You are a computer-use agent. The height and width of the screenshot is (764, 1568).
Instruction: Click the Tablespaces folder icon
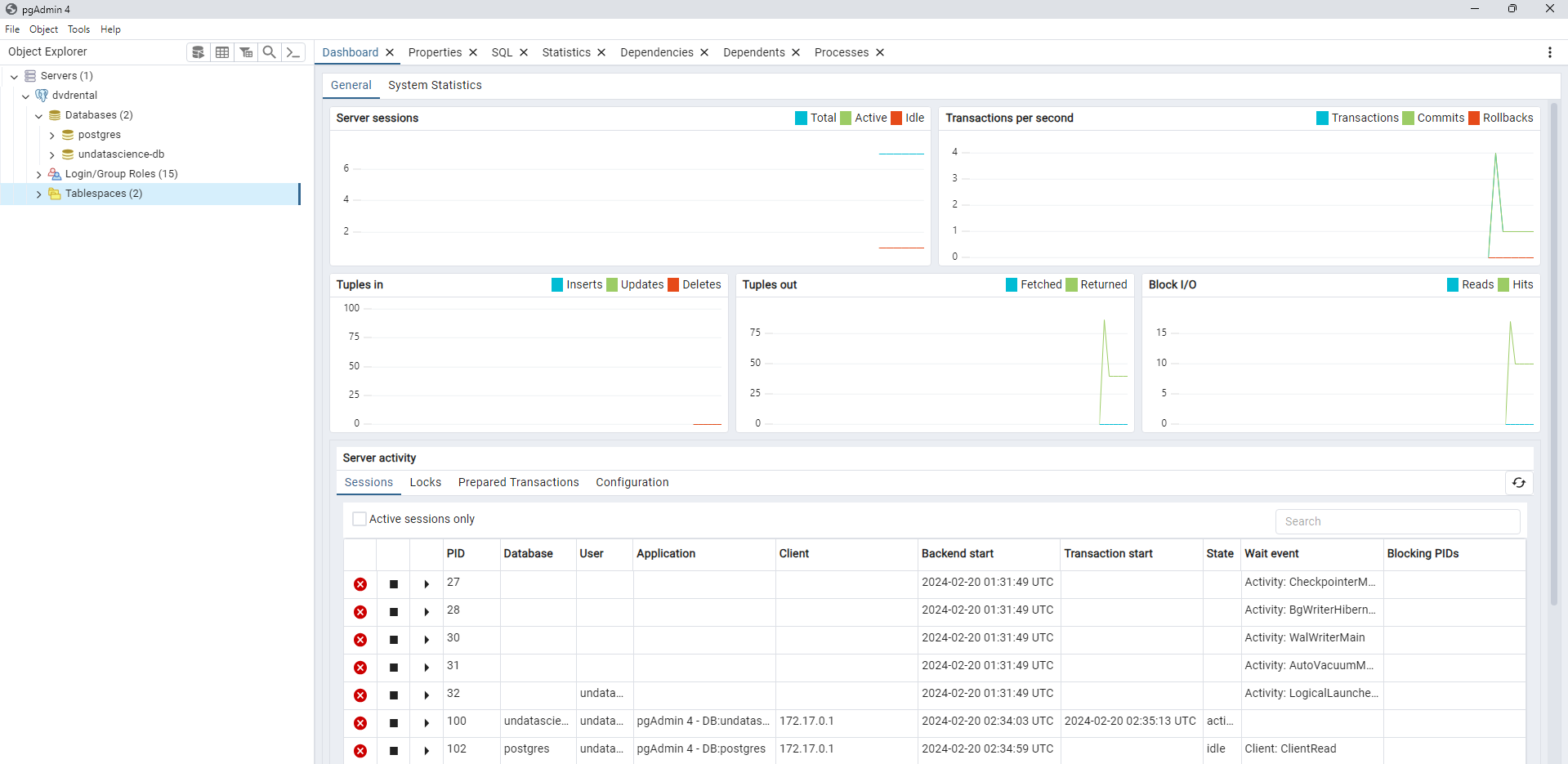point(55,194)
